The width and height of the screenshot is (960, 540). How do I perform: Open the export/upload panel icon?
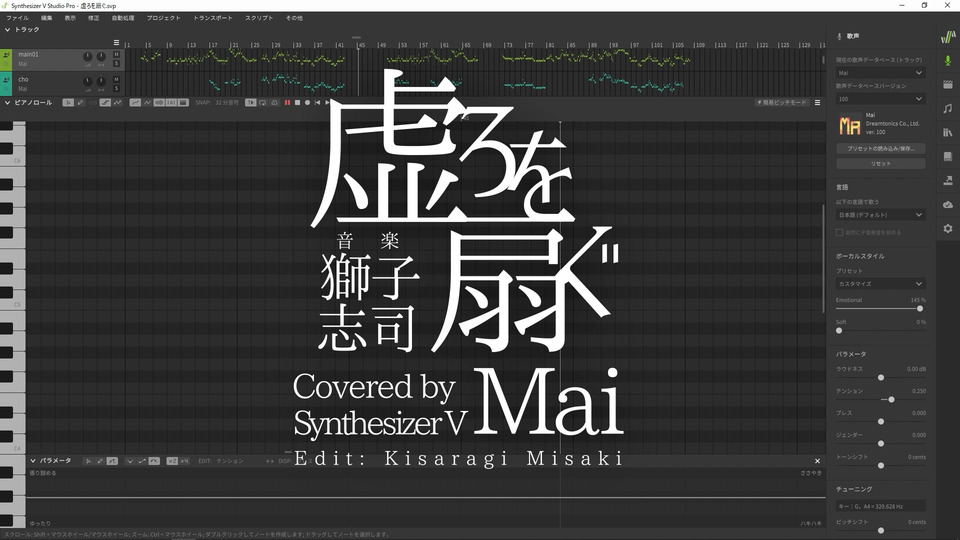click(948, 180)
